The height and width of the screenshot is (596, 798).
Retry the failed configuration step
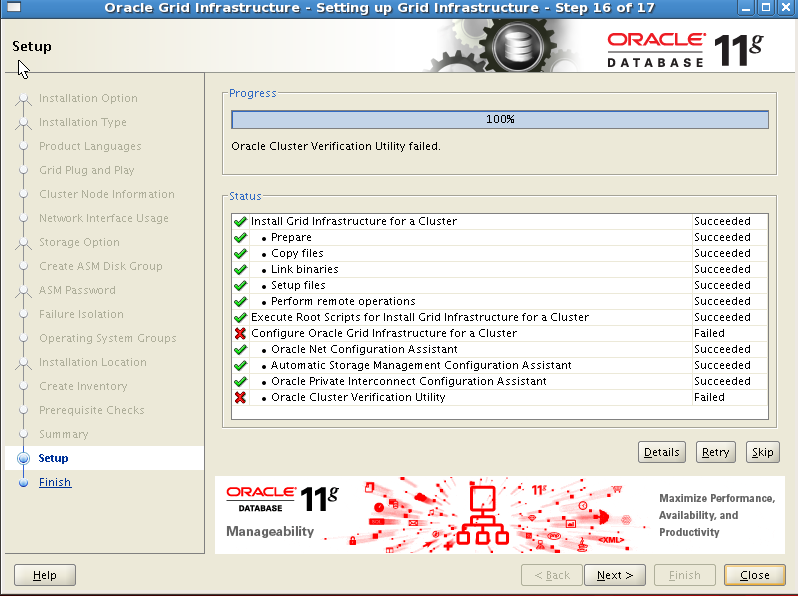click(x=716, y=452)
